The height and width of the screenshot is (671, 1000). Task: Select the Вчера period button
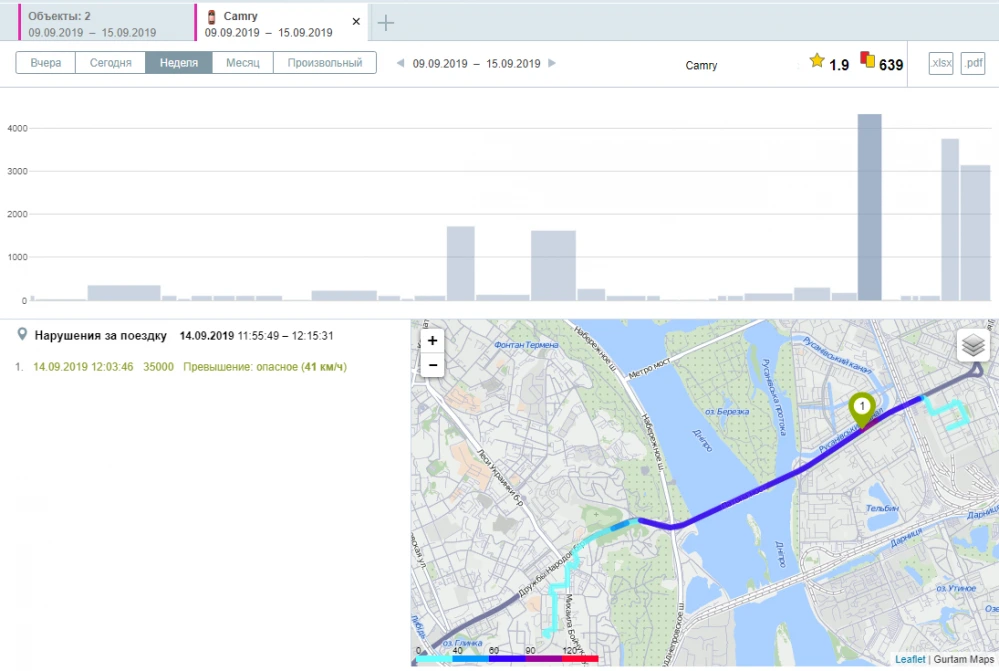[46, 63]
